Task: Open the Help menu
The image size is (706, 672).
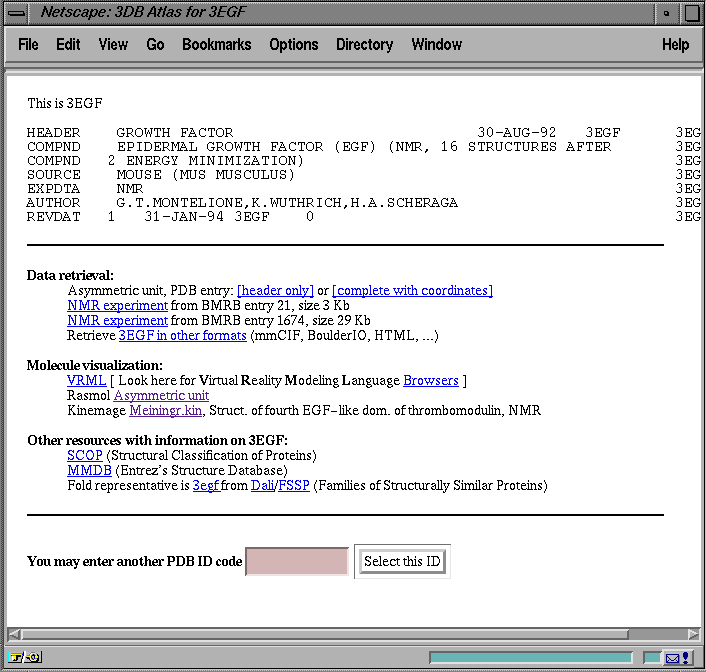Action: pos(675,44)
